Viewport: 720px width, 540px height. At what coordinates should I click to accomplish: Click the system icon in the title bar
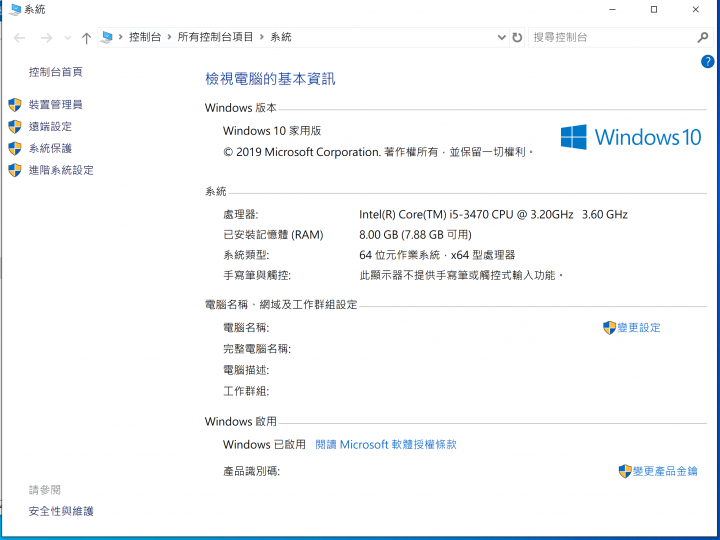point(15,10)
